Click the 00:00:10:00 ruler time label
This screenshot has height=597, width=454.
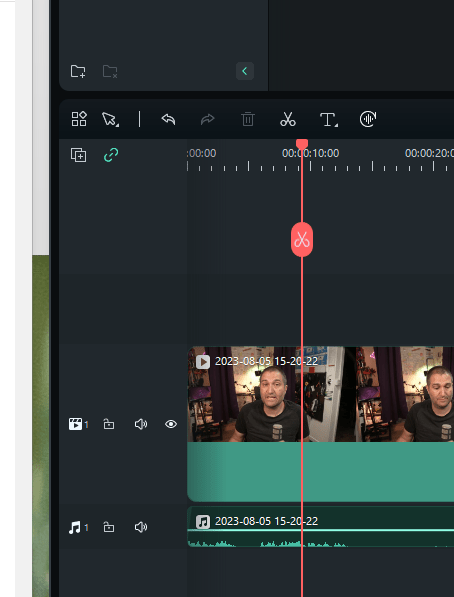point(310,153)
